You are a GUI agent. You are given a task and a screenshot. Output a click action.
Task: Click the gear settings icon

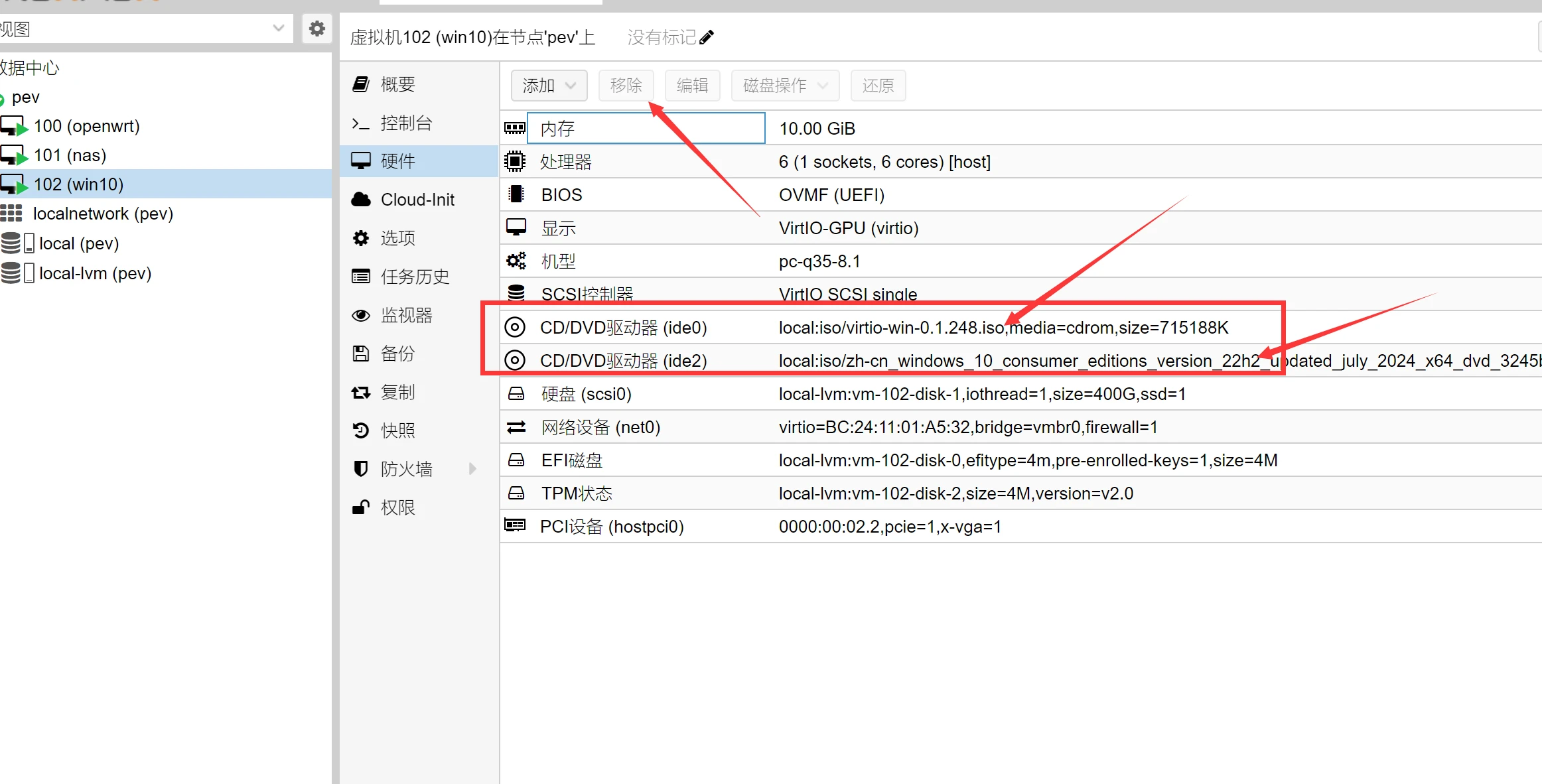click(x=317, y=29)
